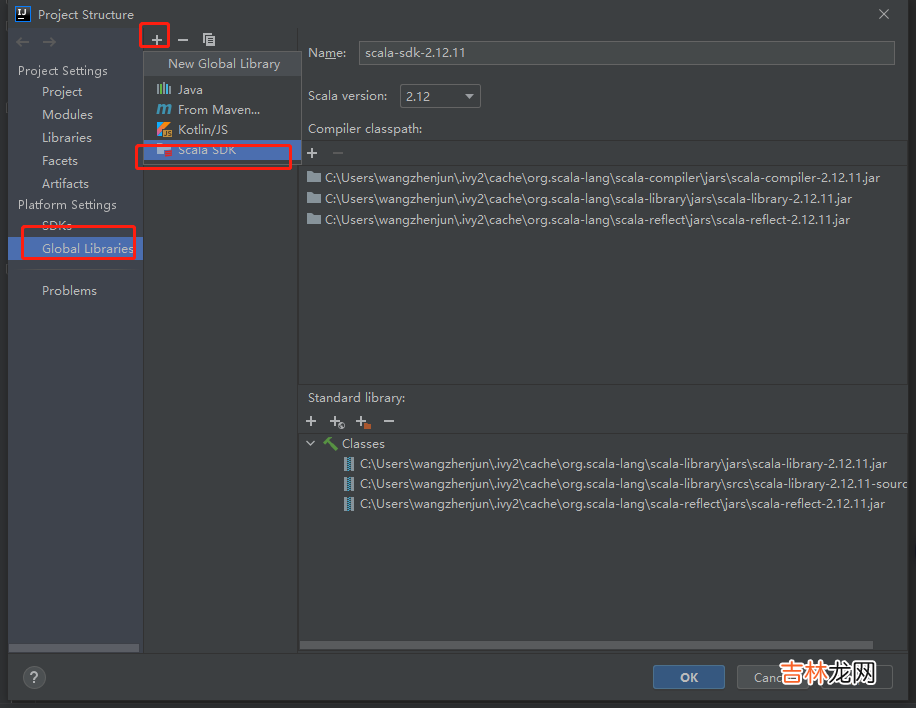Click the remove library minus icon
This screenshot has width=916, height=708.
pos(182,40)
